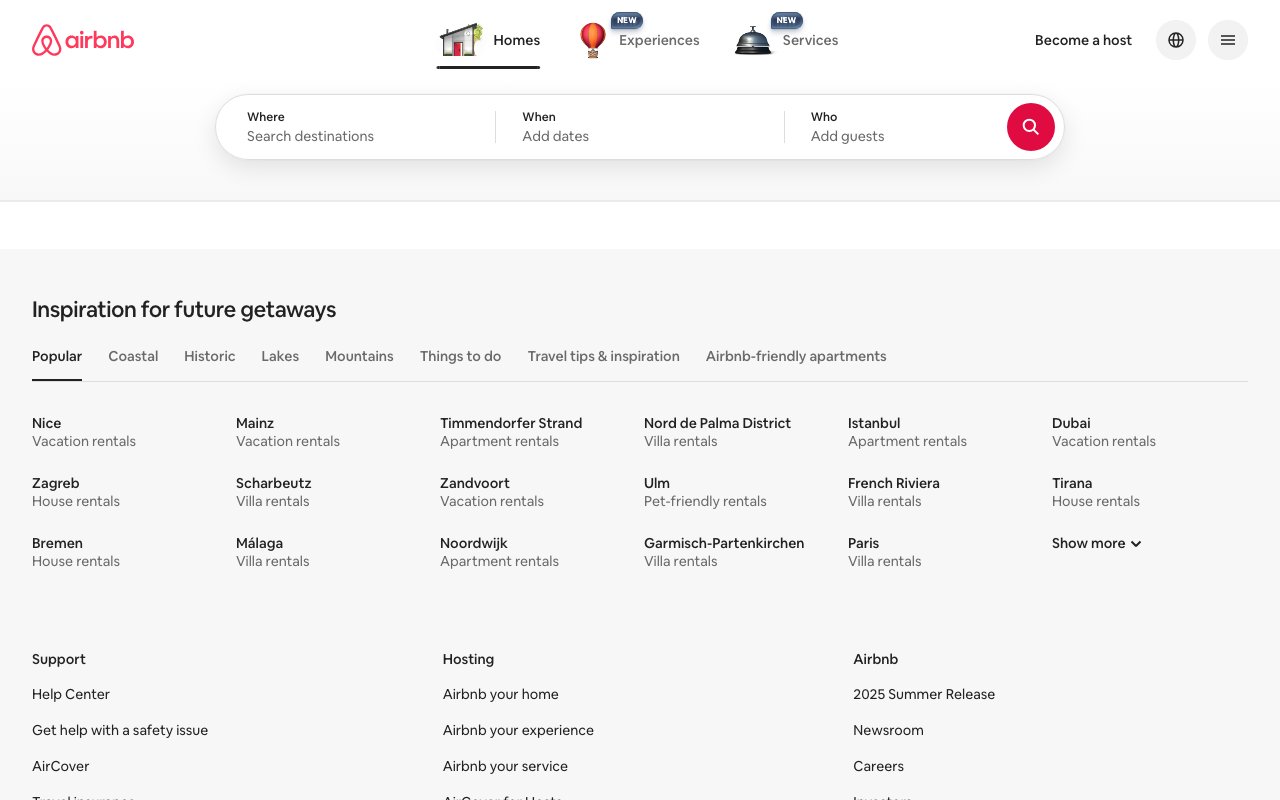This screenshot has width=1280, height=800.
Task: Click Airbnb your service link
Action: click(505, 766)
